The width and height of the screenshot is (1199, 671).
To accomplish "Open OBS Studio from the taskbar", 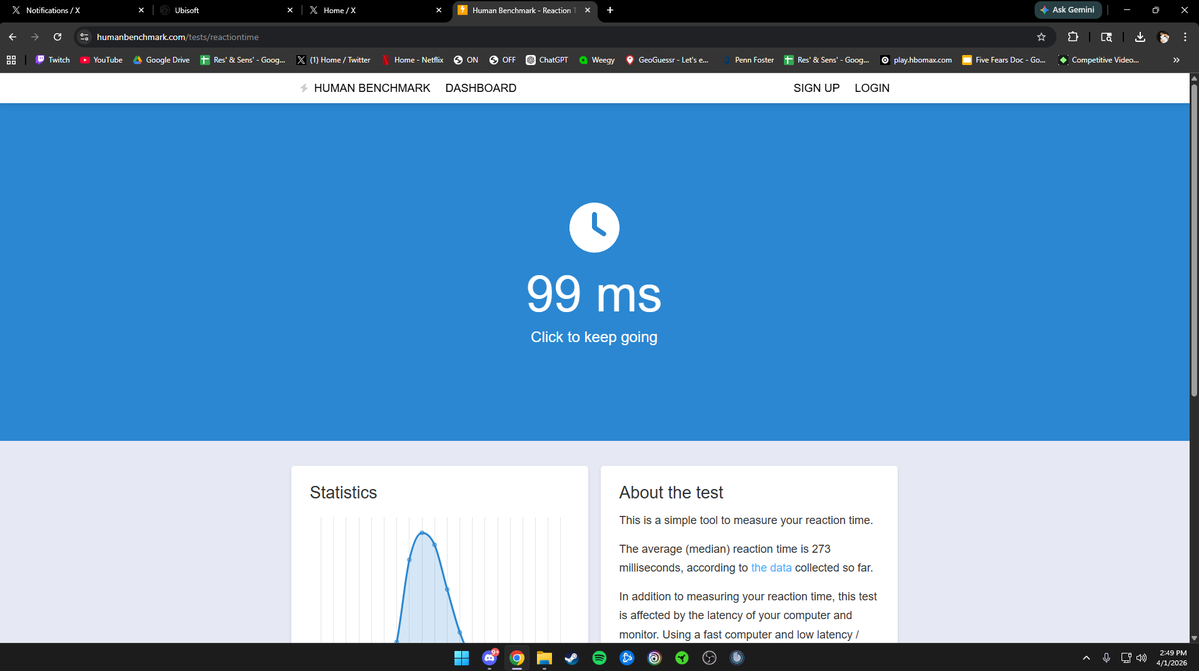I will pyautogui.click(x=710, y=658).
